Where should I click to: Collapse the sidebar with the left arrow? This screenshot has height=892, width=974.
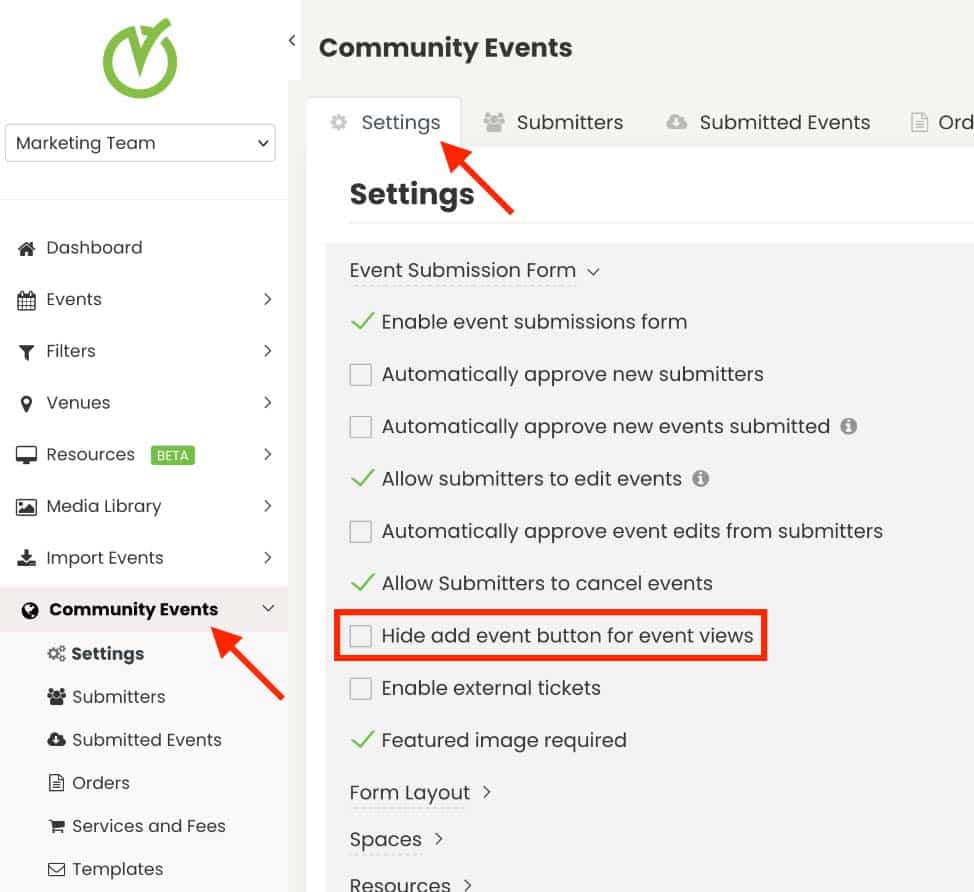[x=292, y=40]
